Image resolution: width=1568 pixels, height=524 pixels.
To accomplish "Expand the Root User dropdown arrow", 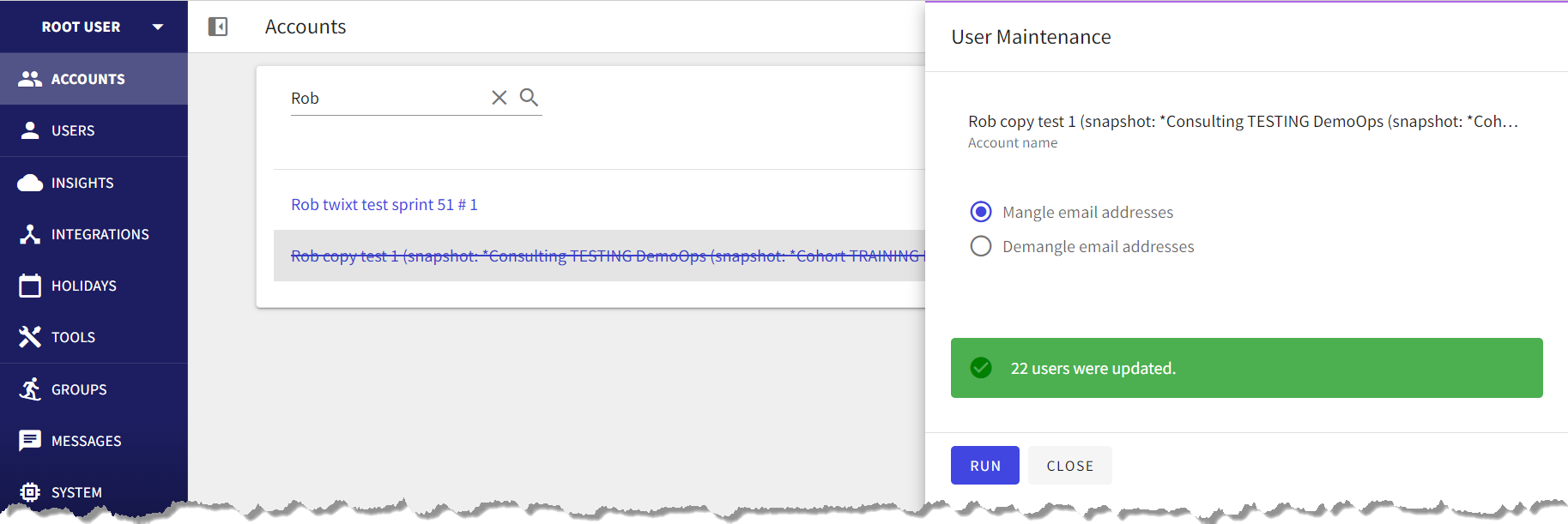I will (x=158, y=27).
